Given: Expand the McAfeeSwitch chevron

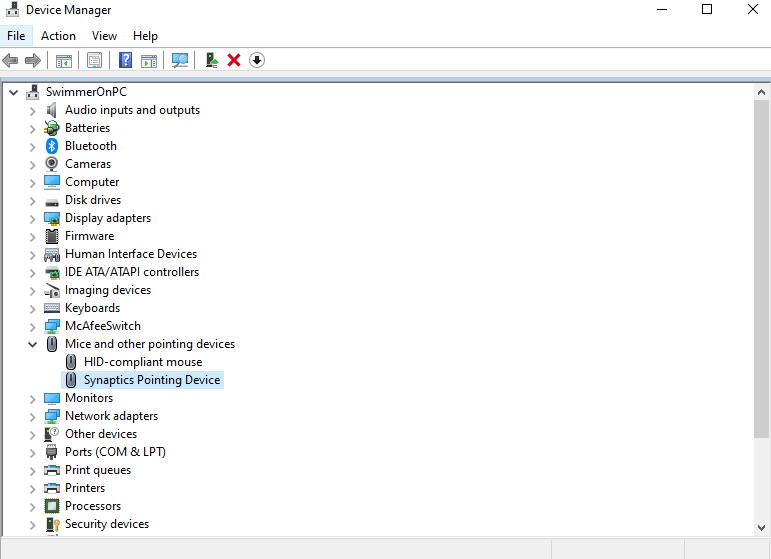Looking at the screenshot, I should pyautogui.click(x=32, y=327).
